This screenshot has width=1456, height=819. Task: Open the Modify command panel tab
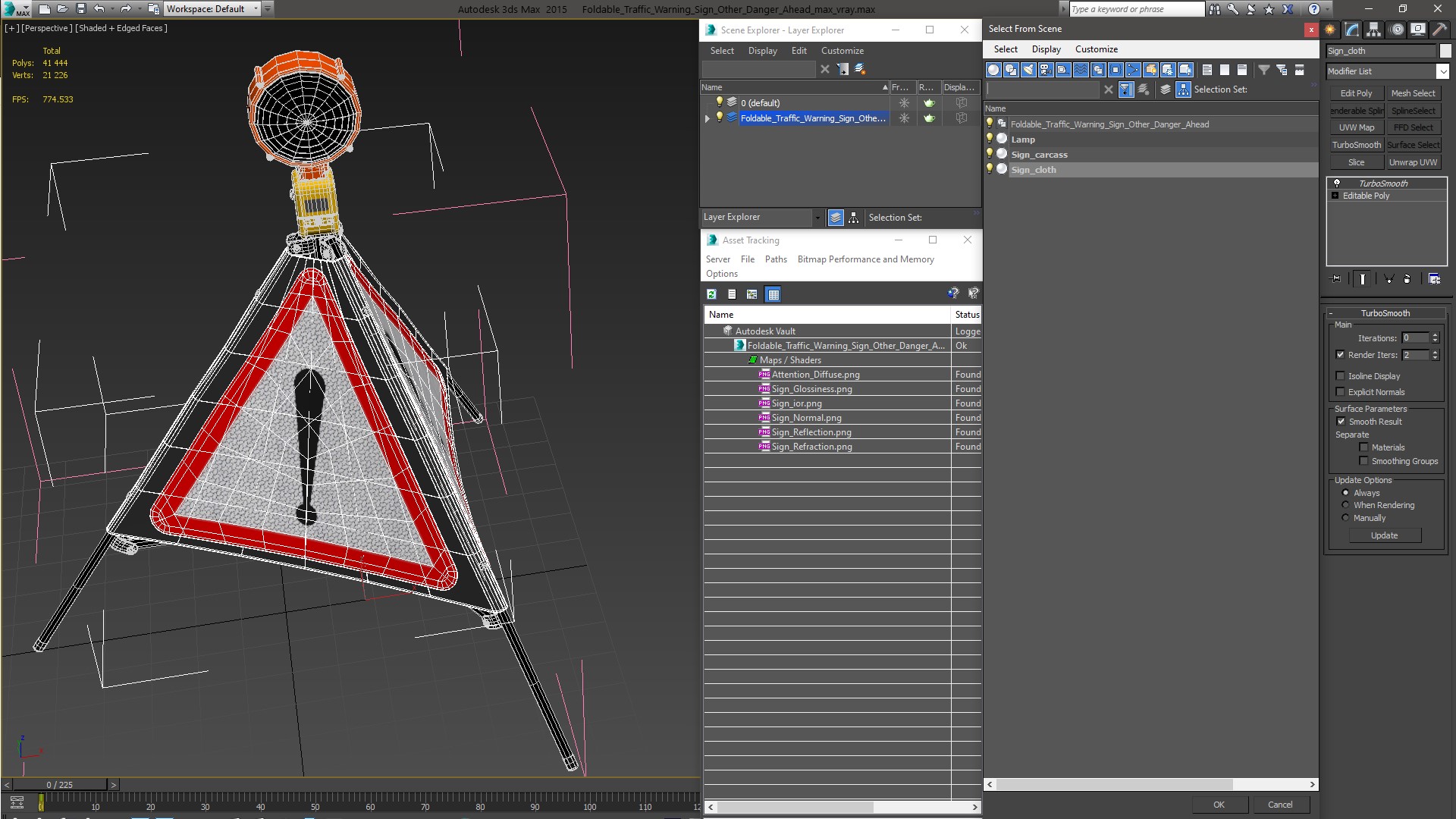[x=1352, y=30]
